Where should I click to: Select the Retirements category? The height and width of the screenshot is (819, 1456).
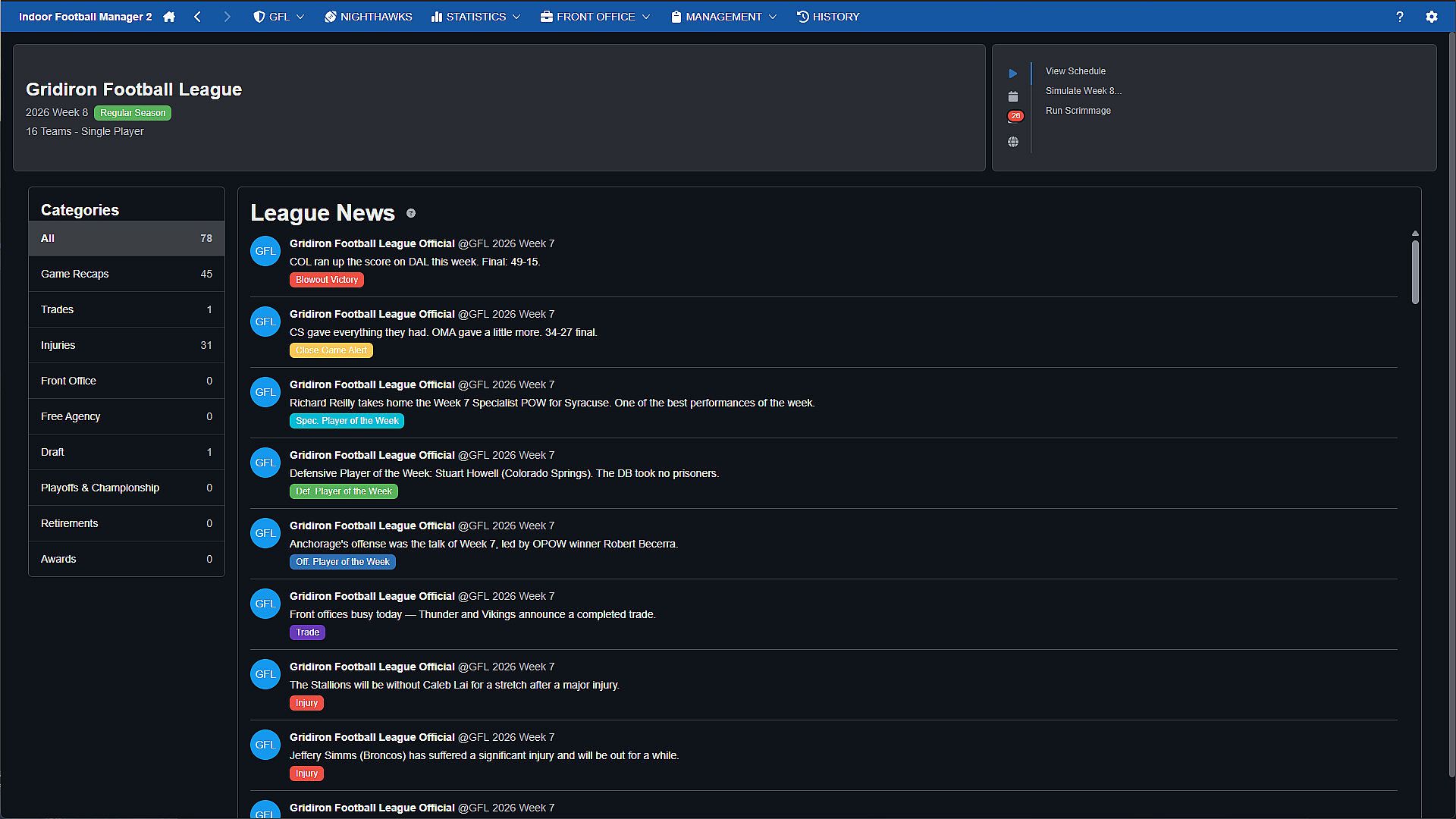pyautogui.click(x=127, y=523)
